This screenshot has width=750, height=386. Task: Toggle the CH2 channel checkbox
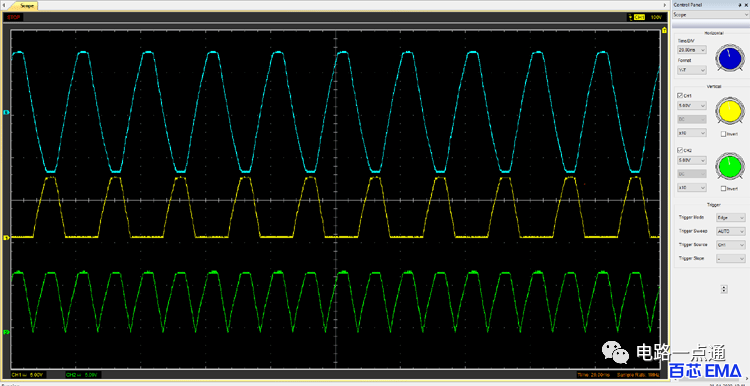(x=680, y=150)
